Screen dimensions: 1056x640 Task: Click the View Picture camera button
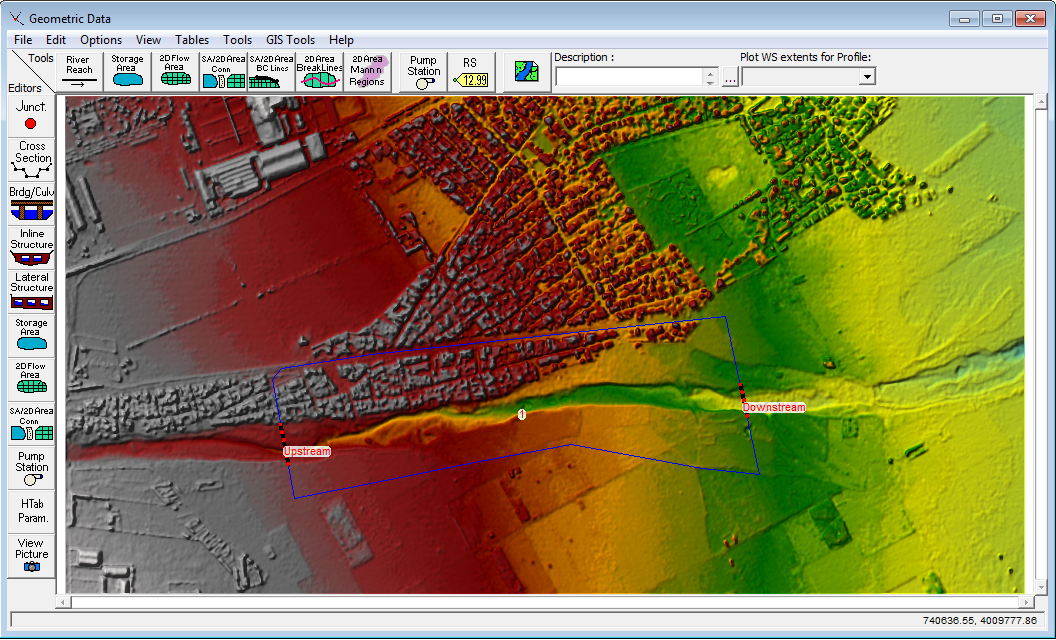click(31, 556)
